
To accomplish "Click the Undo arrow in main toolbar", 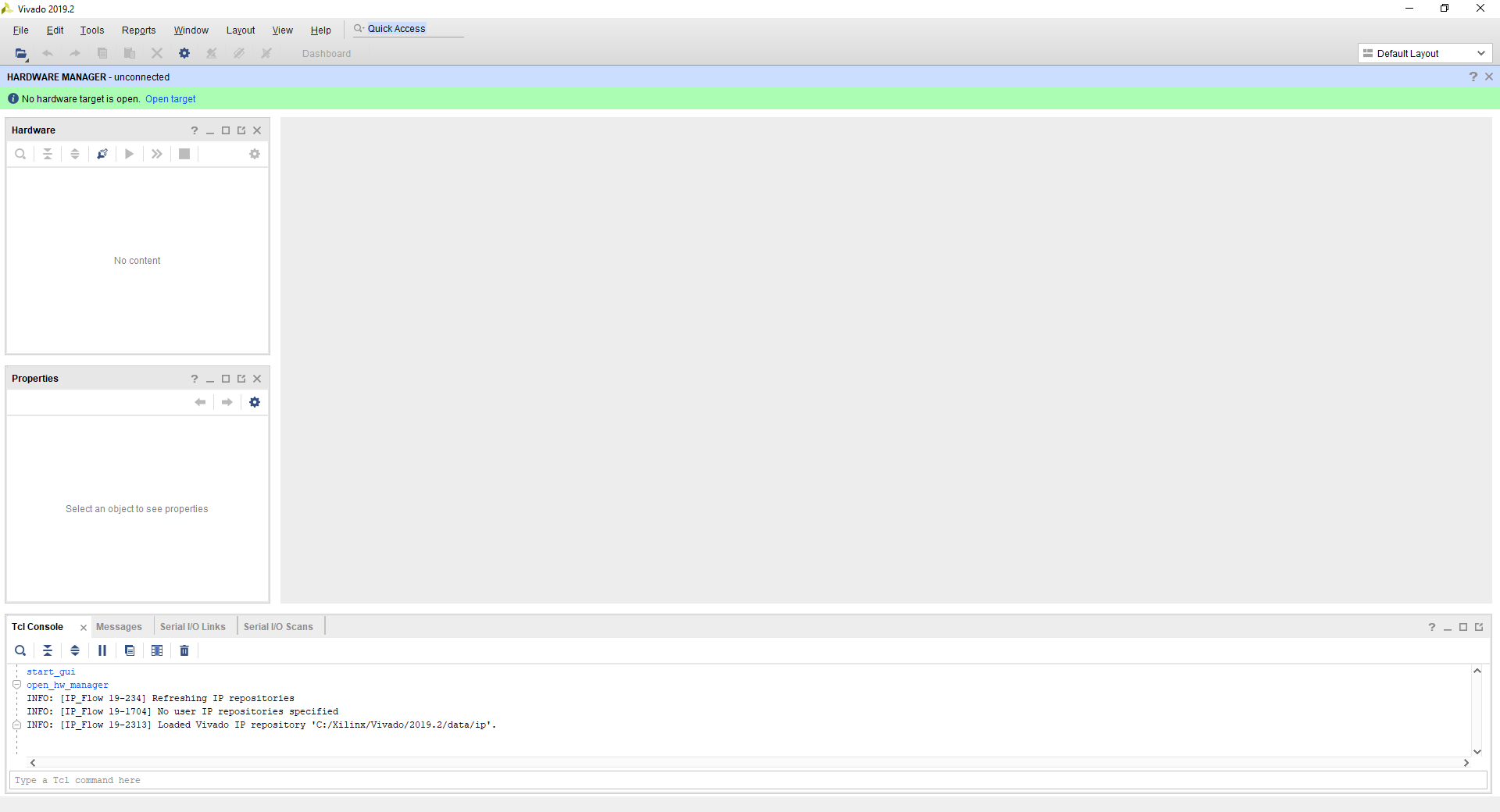I will coord(48,54).
